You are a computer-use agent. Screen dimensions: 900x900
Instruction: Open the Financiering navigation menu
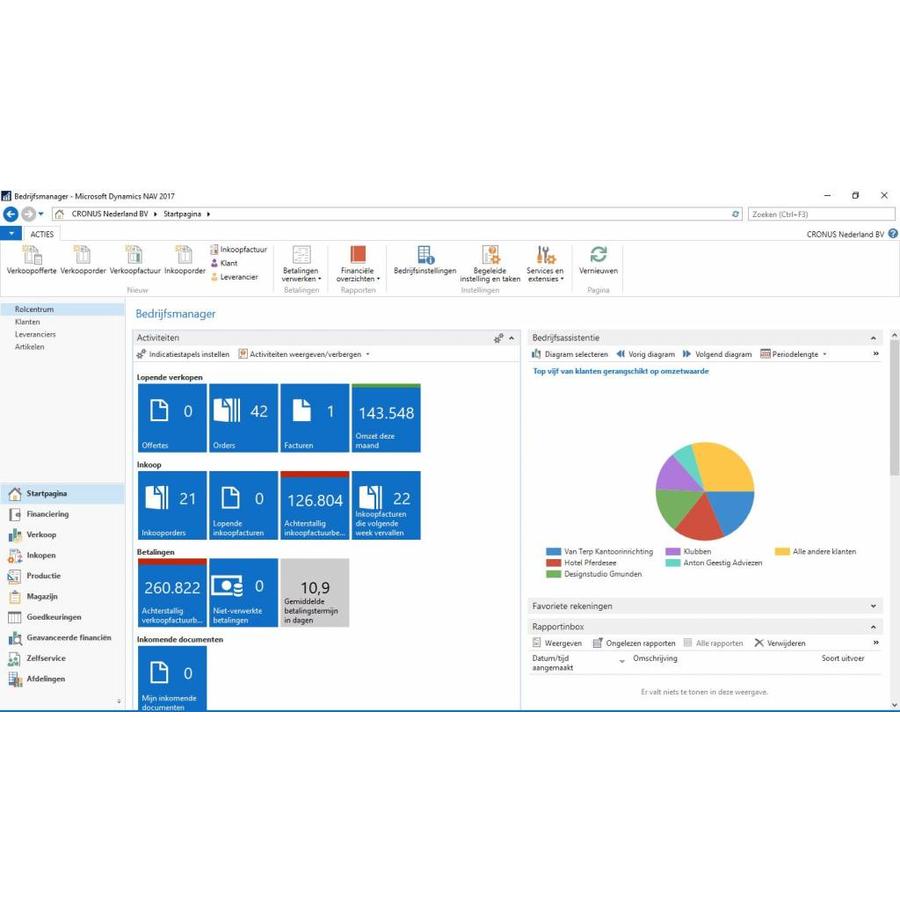pos(47,514)
